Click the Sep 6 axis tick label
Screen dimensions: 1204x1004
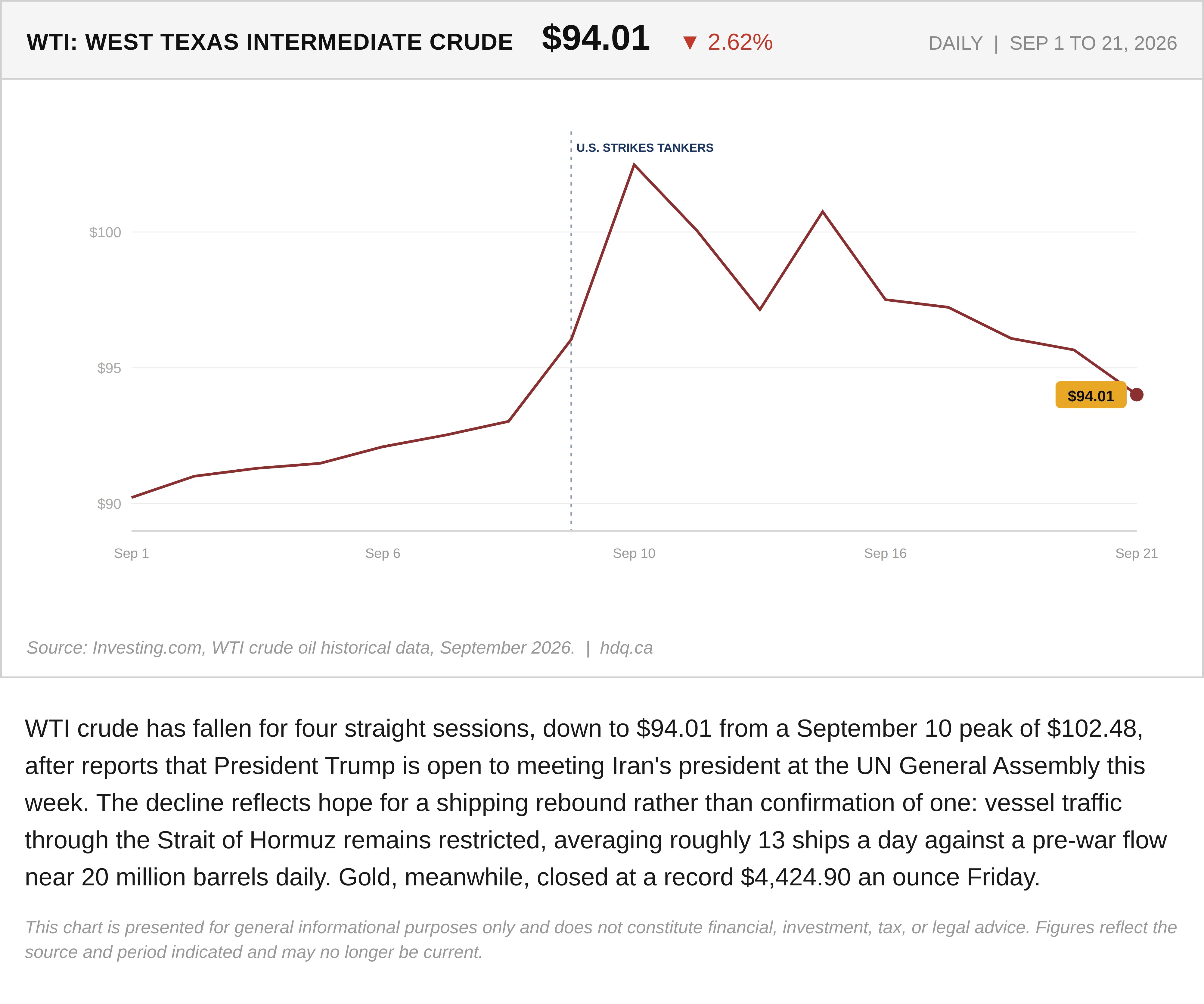coord(382,553)
